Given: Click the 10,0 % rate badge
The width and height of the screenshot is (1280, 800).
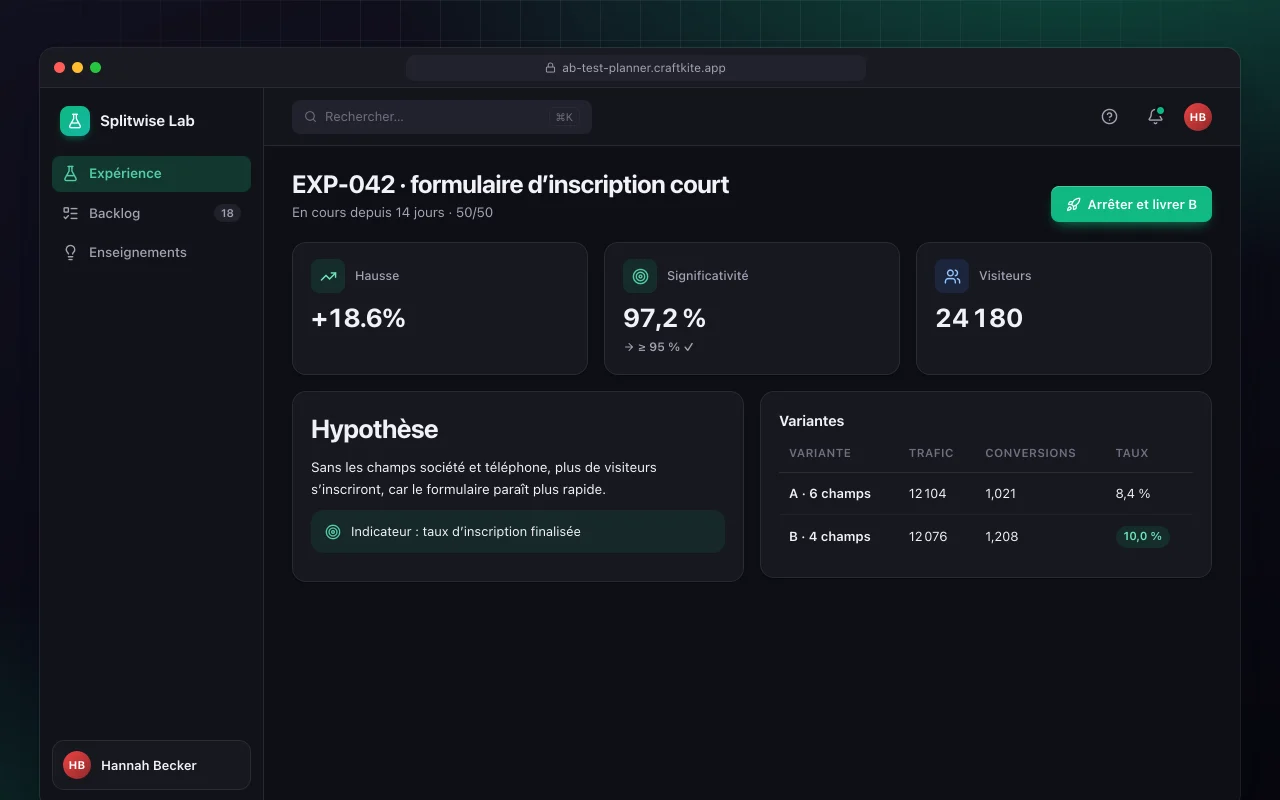Looking at the screenshot, I should tap(1143, 537).
